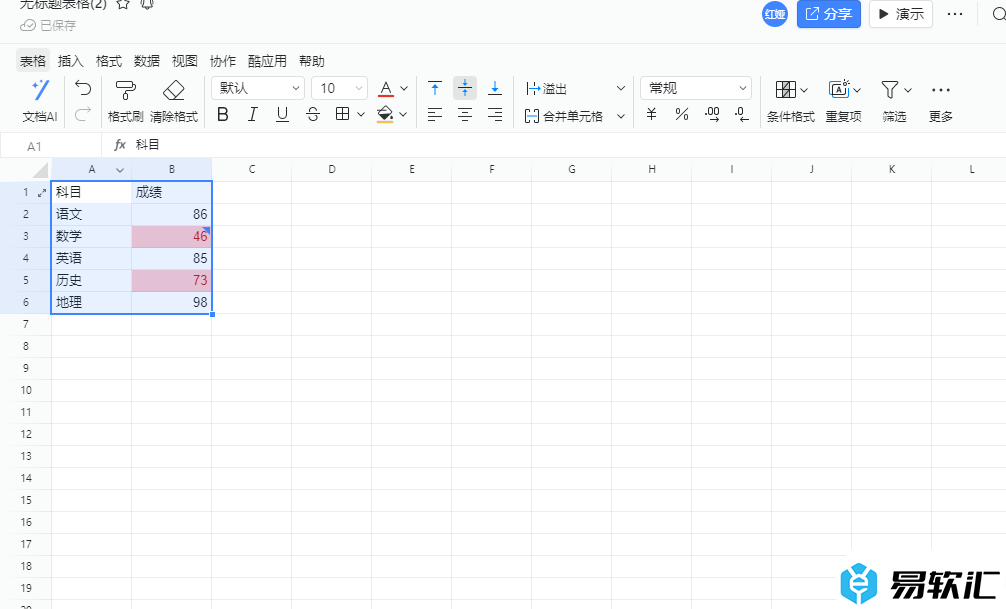Open the font size 10 dropdown

click(x=339, y=88)
